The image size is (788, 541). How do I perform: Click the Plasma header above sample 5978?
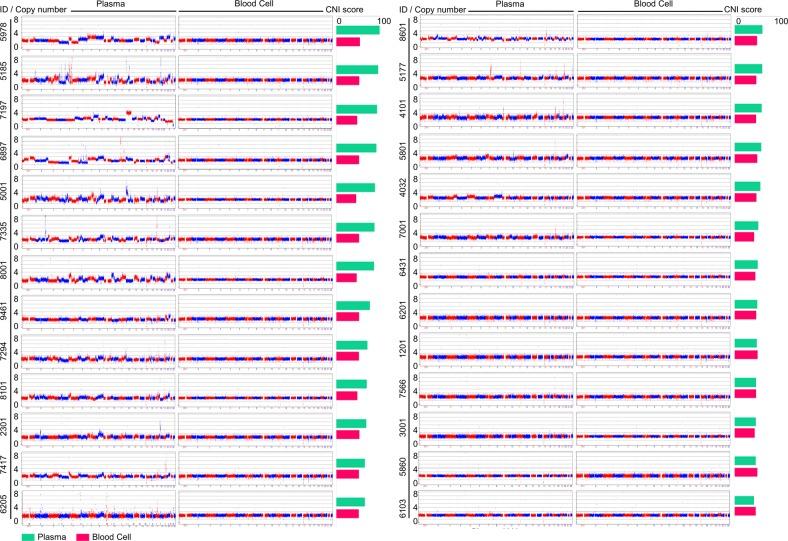click(x=111, y=4)
